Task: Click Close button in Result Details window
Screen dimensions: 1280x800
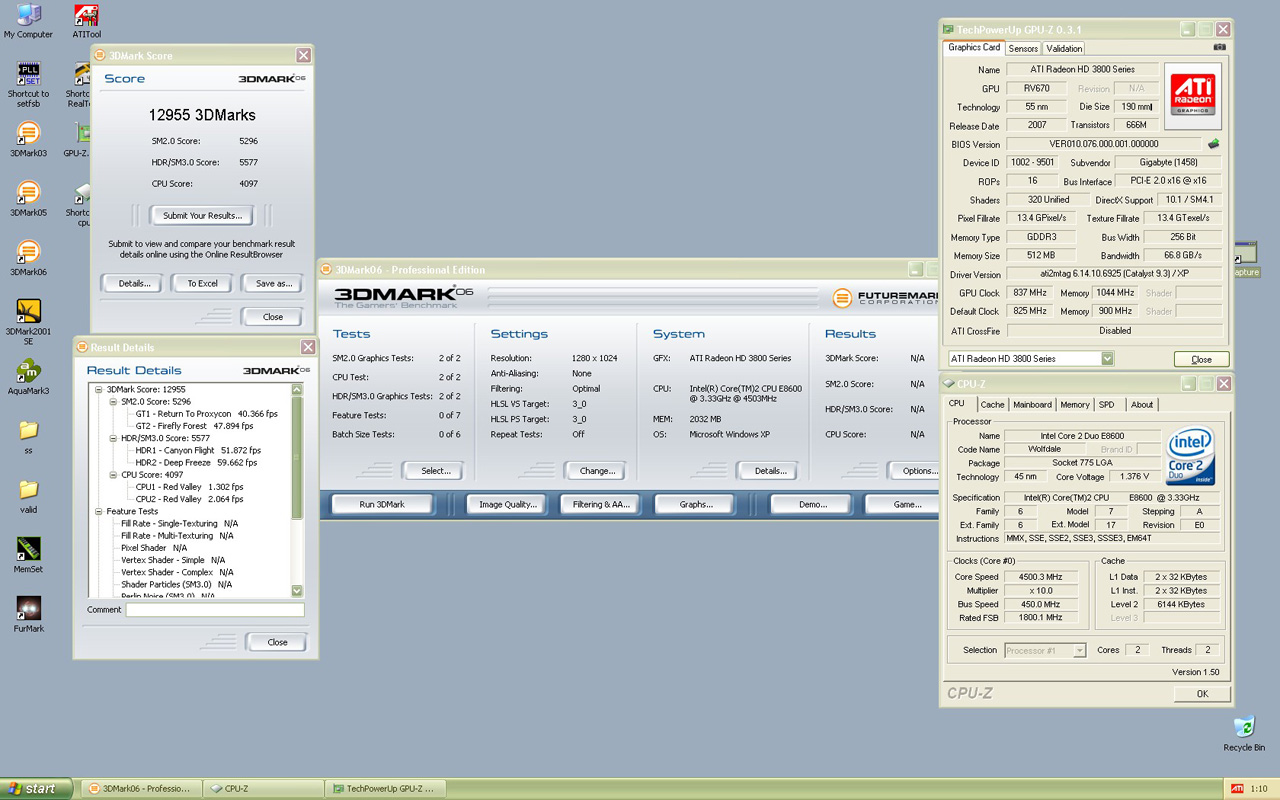Action: tap(277, 642)
